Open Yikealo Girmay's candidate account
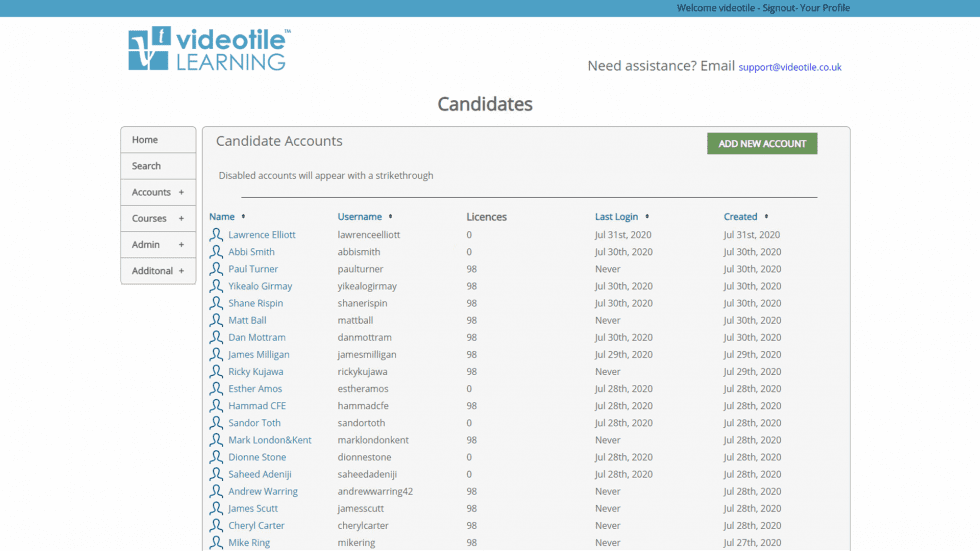Screen dimensions: 980x551 tap(260, 286)
